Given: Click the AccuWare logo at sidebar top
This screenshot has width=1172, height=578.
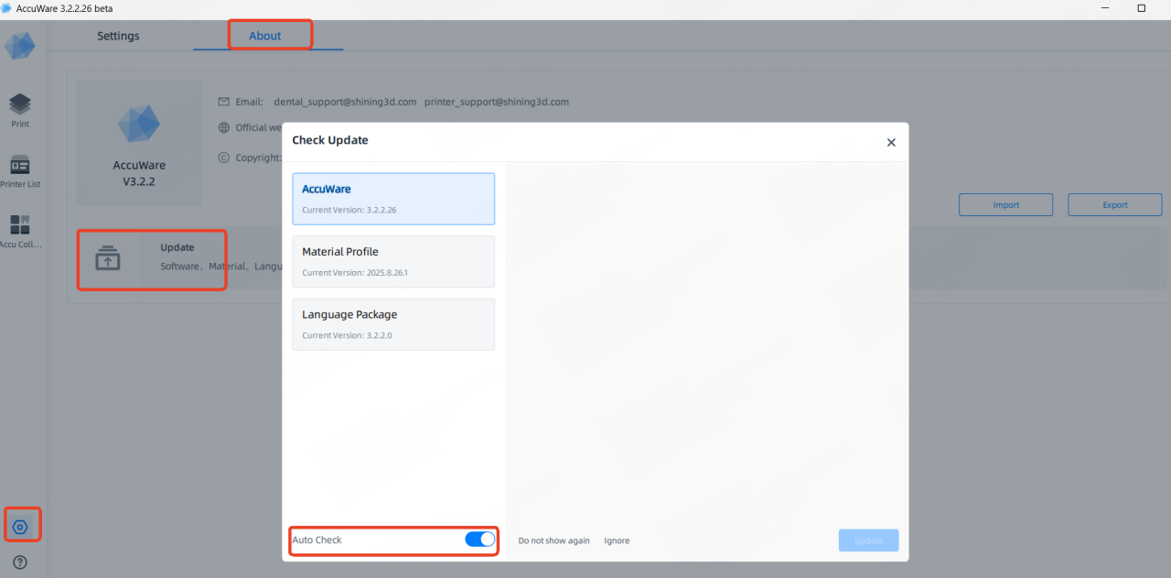Looking at the screenshot, I should click(19, 46).
